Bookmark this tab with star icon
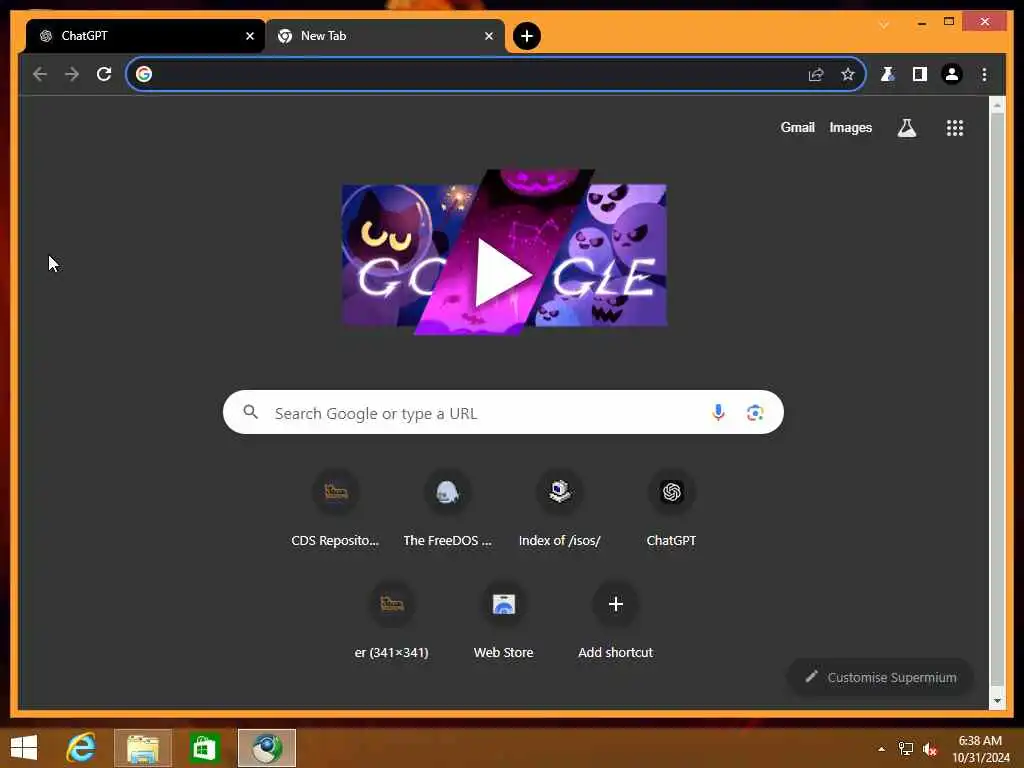1024x768 pixels. [848, 74]
